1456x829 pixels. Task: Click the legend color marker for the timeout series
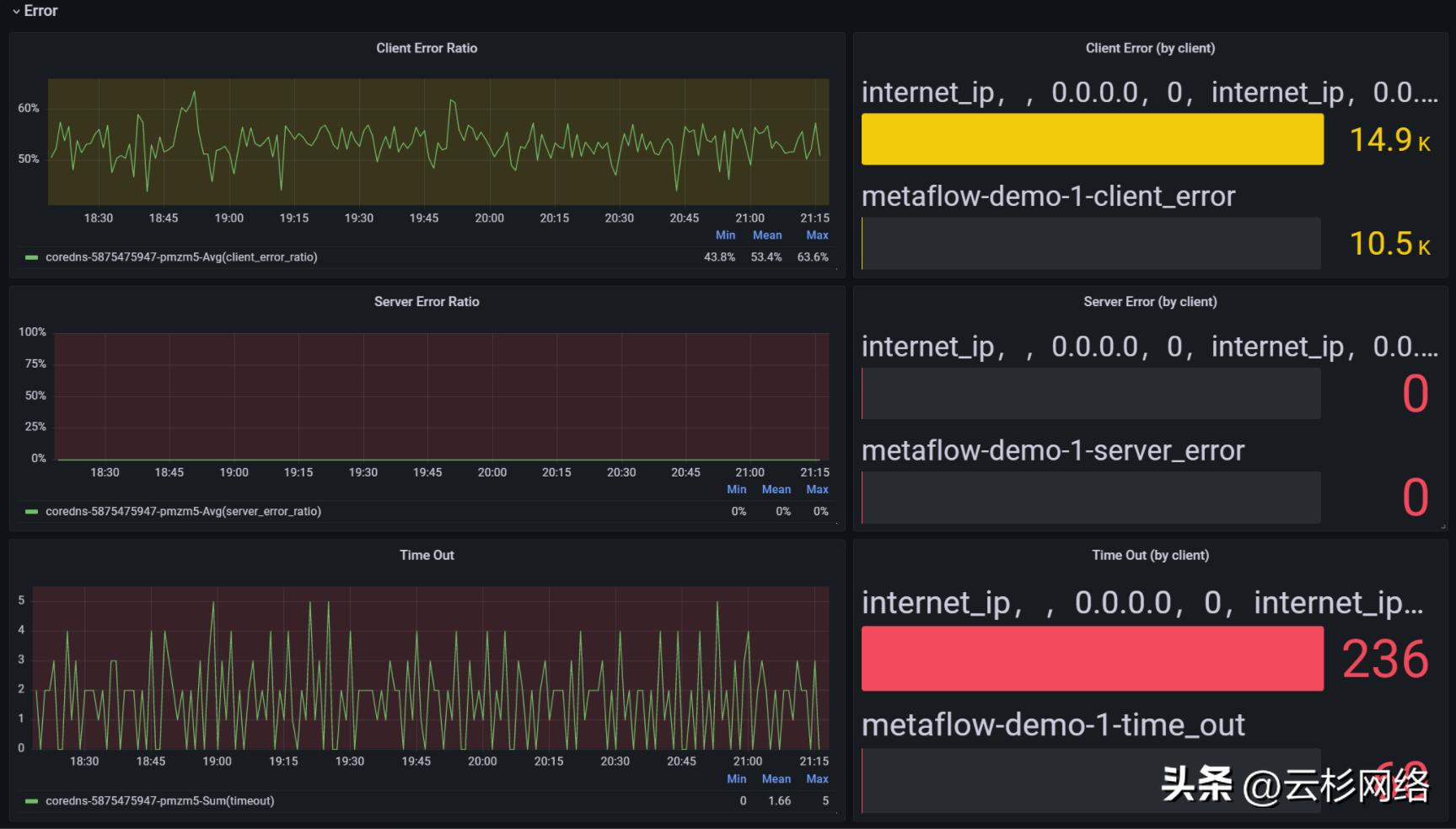point(30,800)
